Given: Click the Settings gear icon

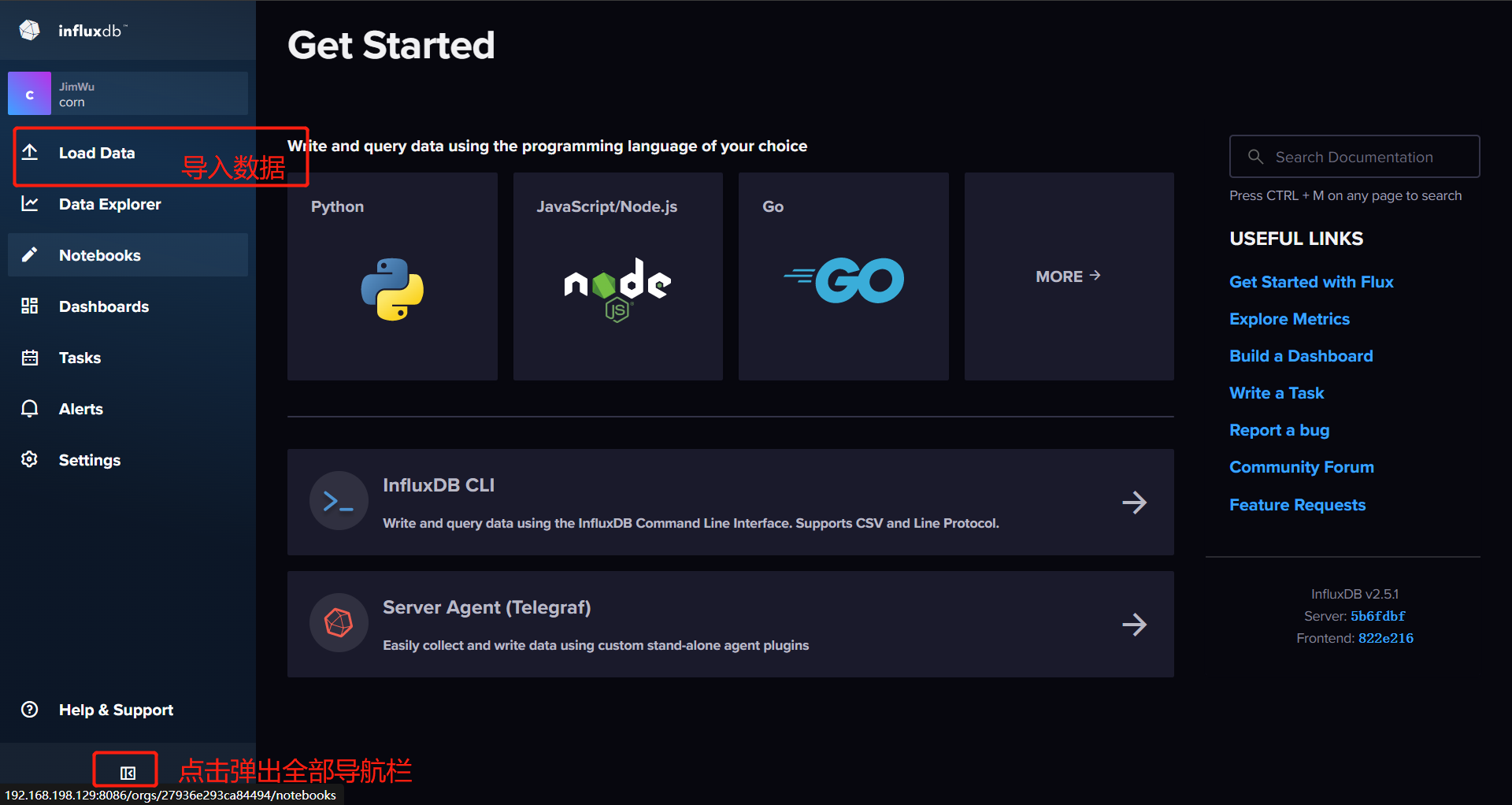Looking at the screenshot, I should click(x=30, y=459).
